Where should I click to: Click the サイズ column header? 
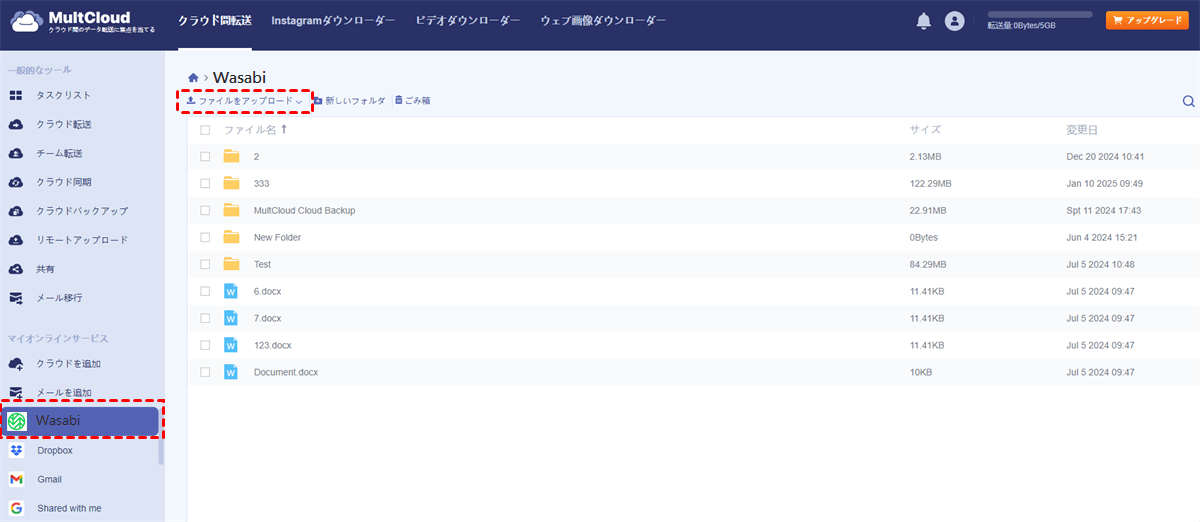tap(925, 130)
